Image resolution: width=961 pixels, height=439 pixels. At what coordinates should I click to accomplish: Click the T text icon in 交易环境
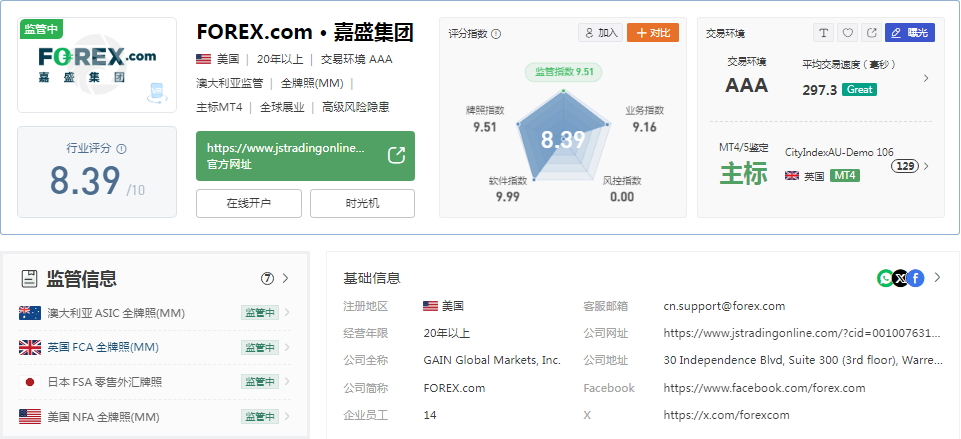click(823, 33)
